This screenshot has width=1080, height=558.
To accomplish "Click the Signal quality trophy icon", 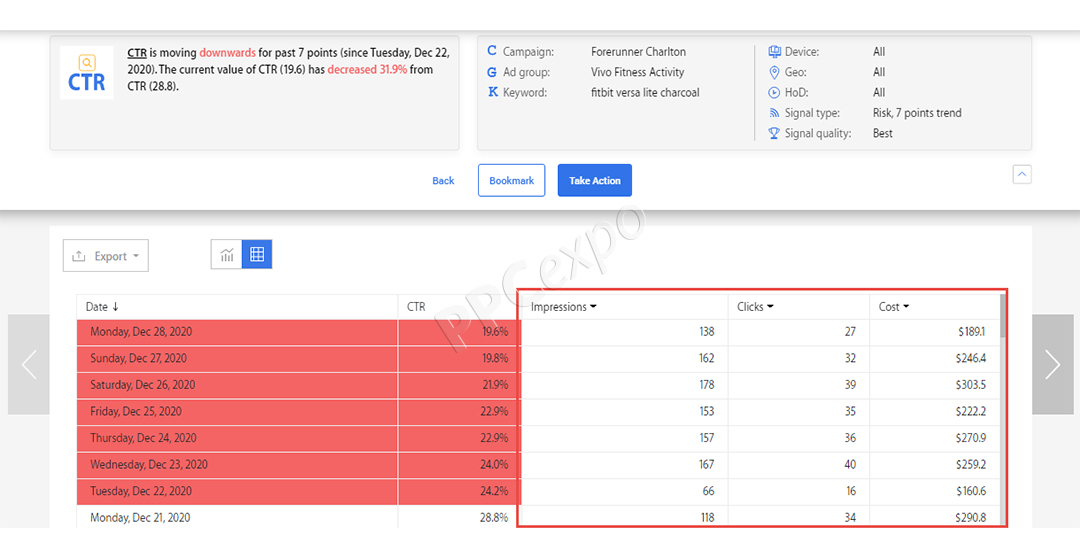I will (x=774, y=133).
